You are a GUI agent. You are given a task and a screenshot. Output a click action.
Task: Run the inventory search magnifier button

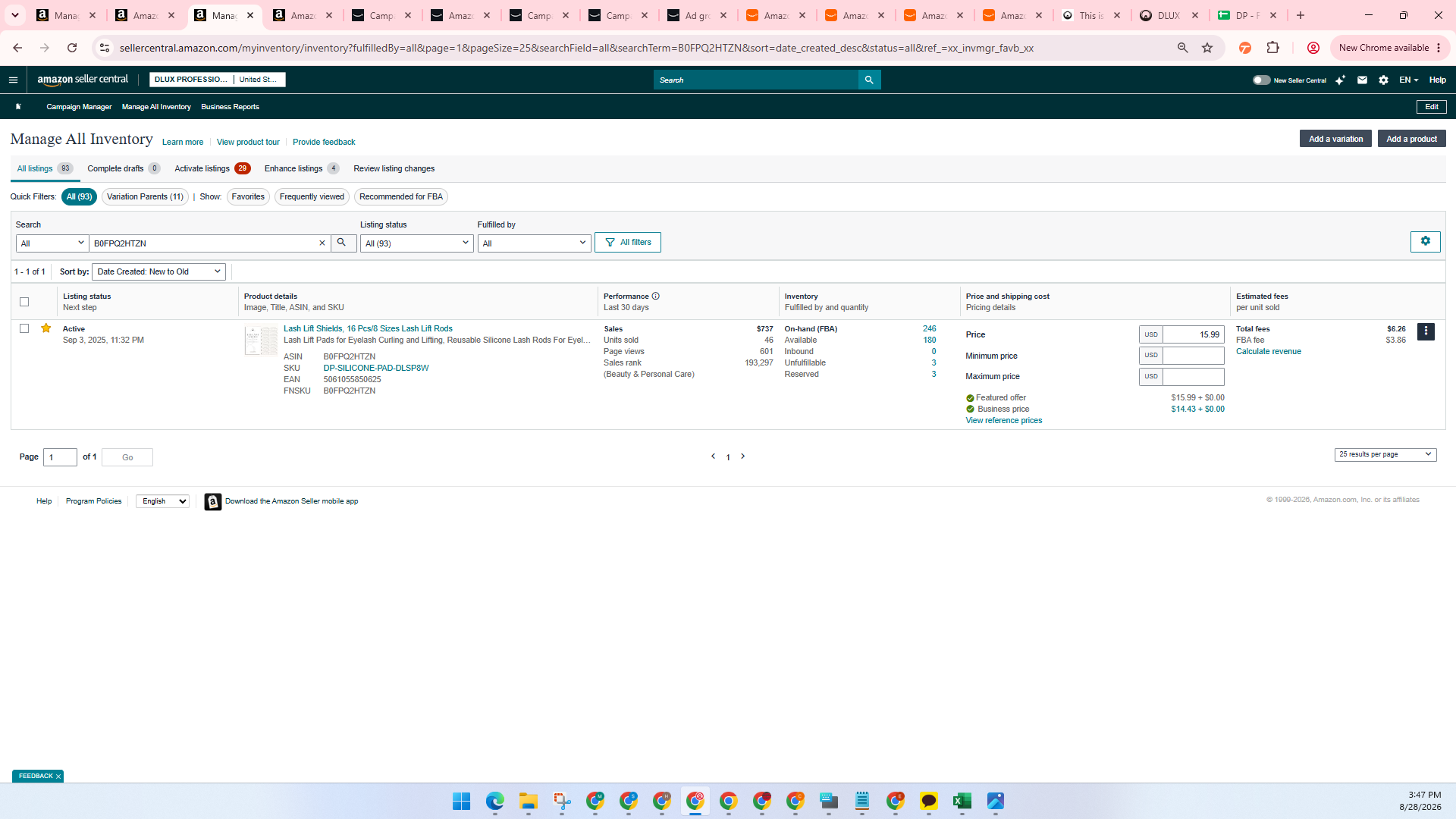(342, 243)
